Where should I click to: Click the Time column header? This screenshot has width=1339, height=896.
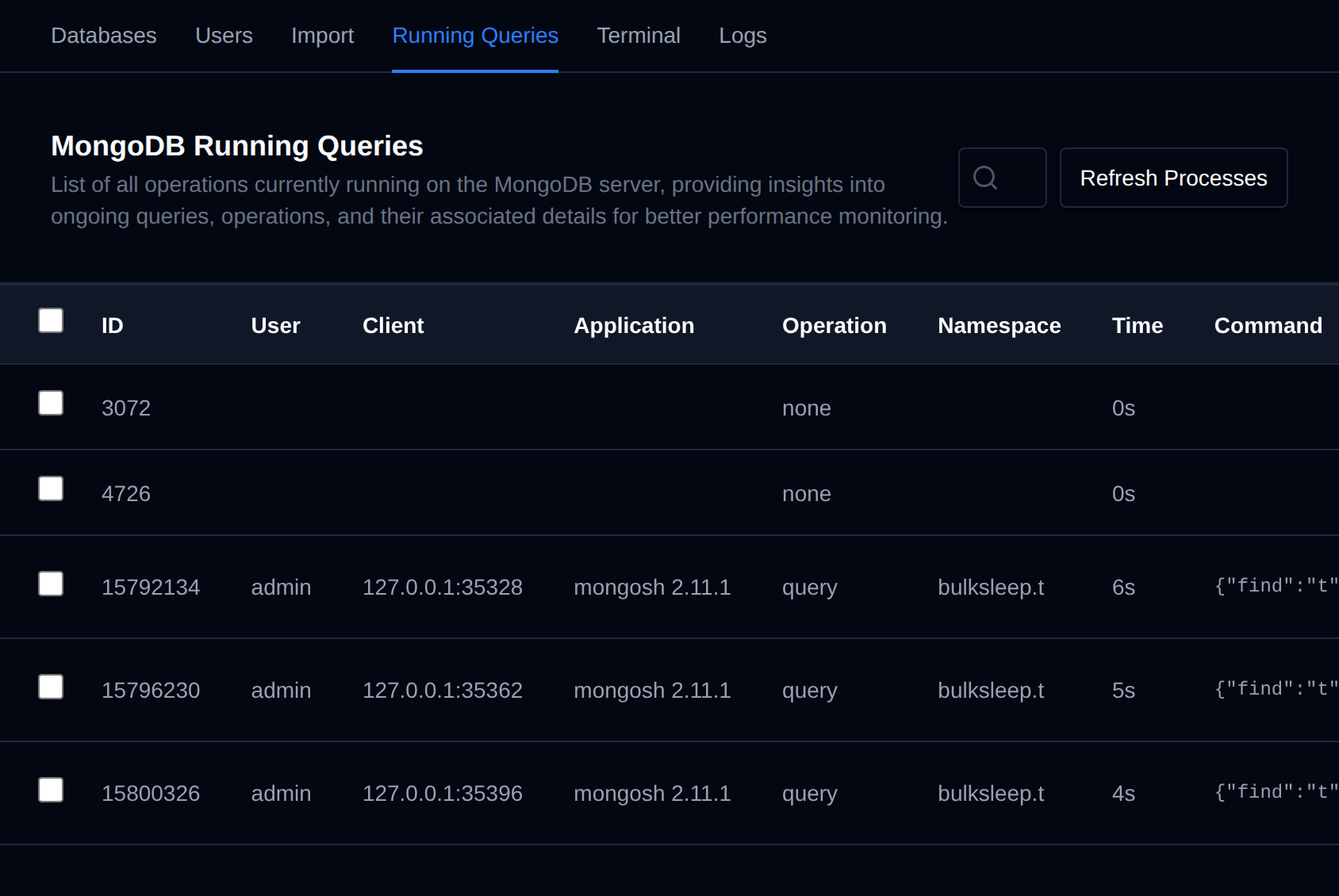1138,326
